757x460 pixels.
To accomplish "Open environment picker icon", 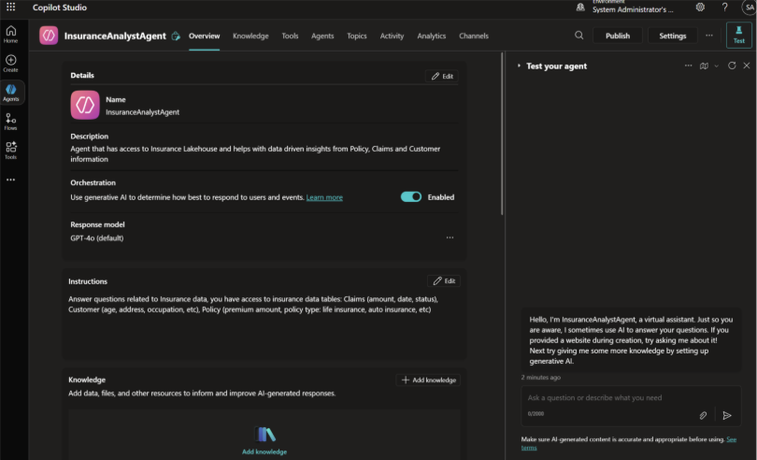I will click(580, 7).
